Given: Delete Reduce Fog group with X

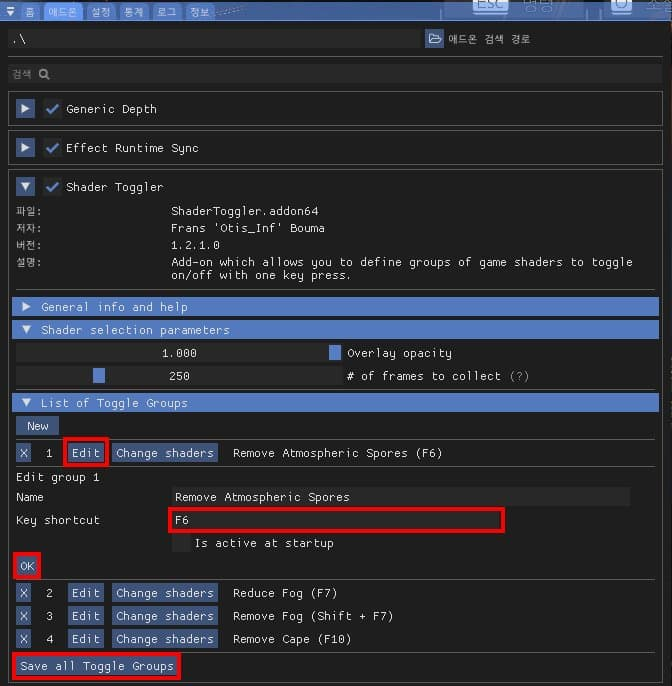Looking at the screenshot, I should [24, 593].
